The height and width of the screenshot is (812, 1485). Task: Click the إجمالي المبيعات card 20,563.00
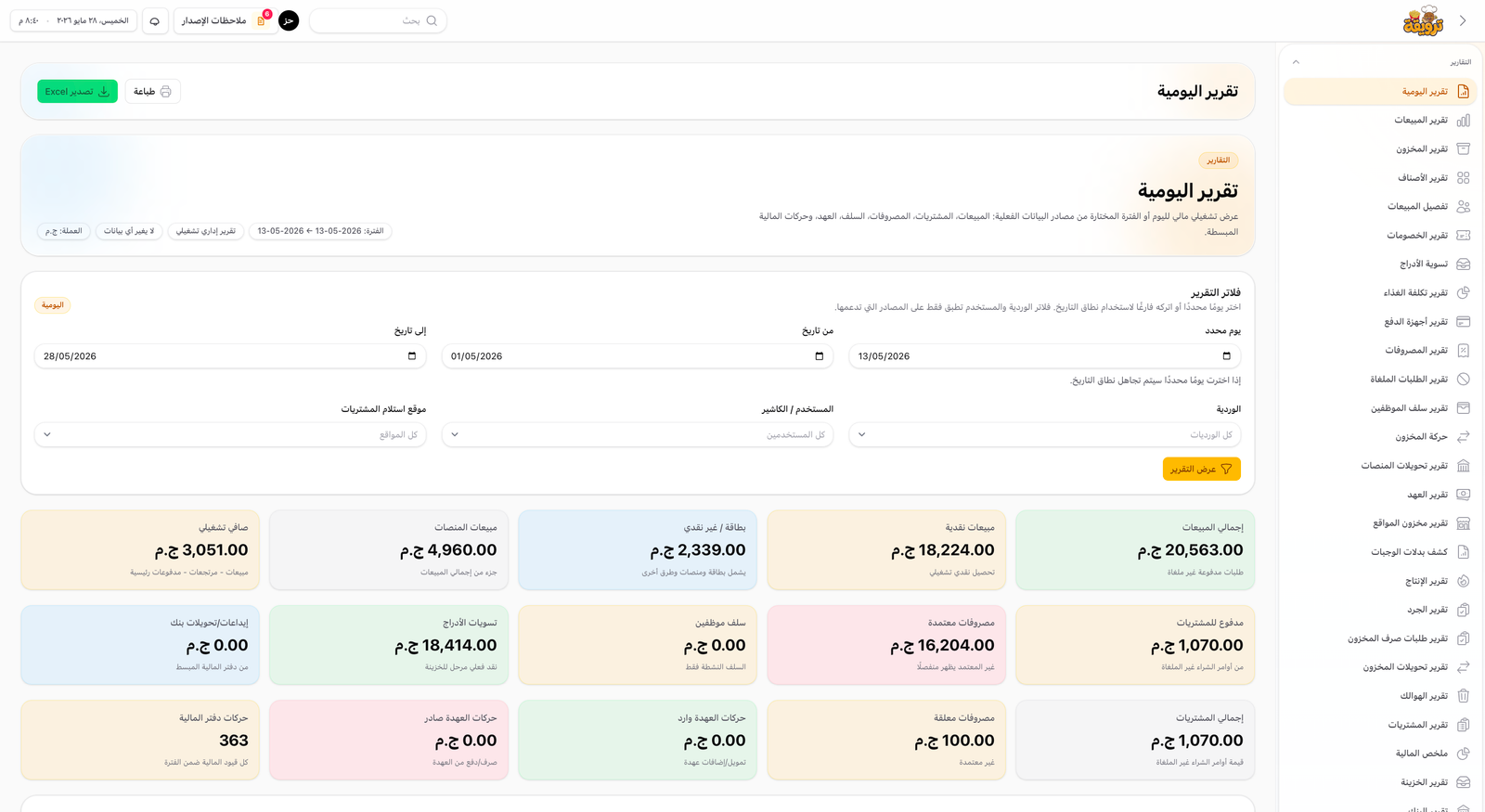click(x=1135, y=549)
